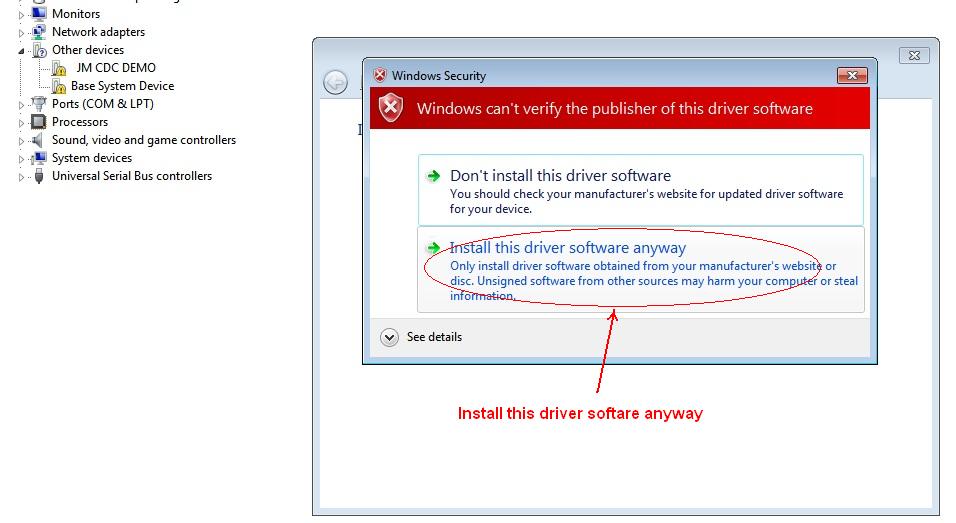956x523 pixels.
Task: Close the Windows Security dialog
Action: 852,76
